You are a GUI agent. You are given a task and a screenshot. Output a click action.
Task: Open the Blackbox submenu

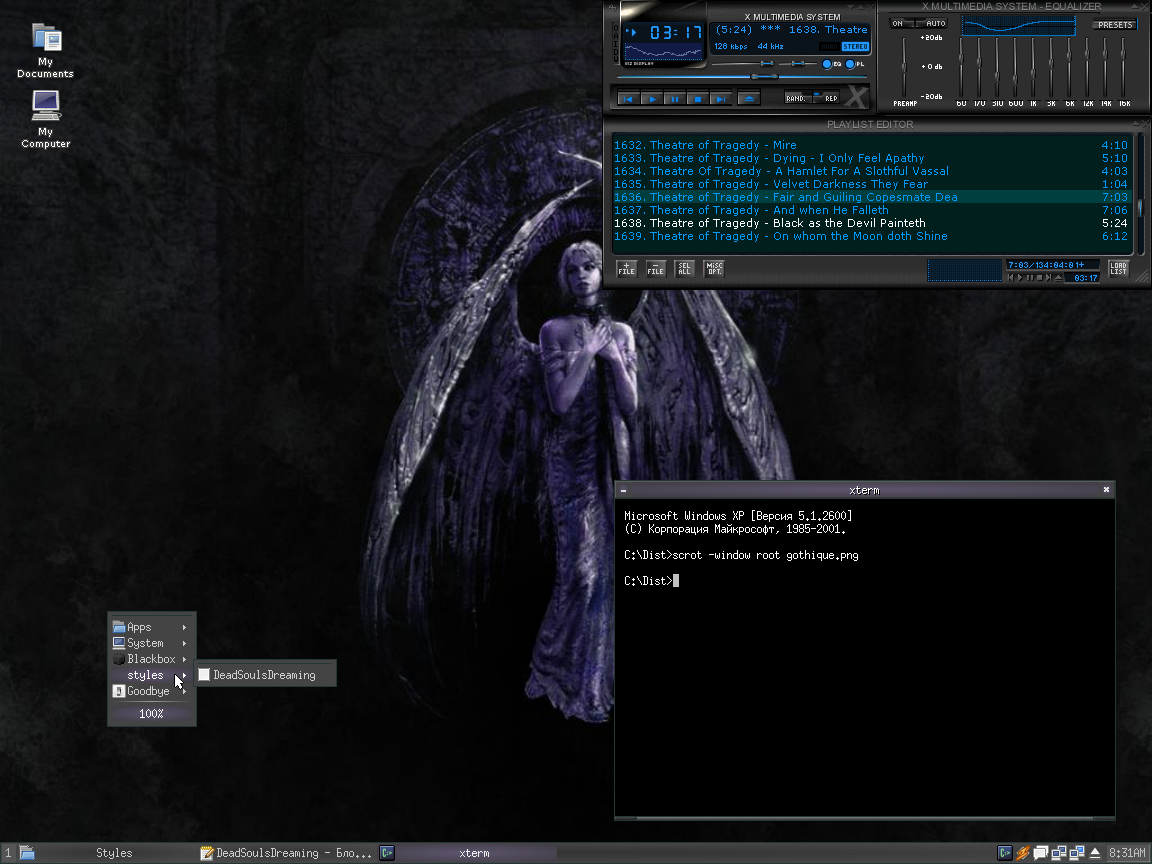click(x=151, y=659)
